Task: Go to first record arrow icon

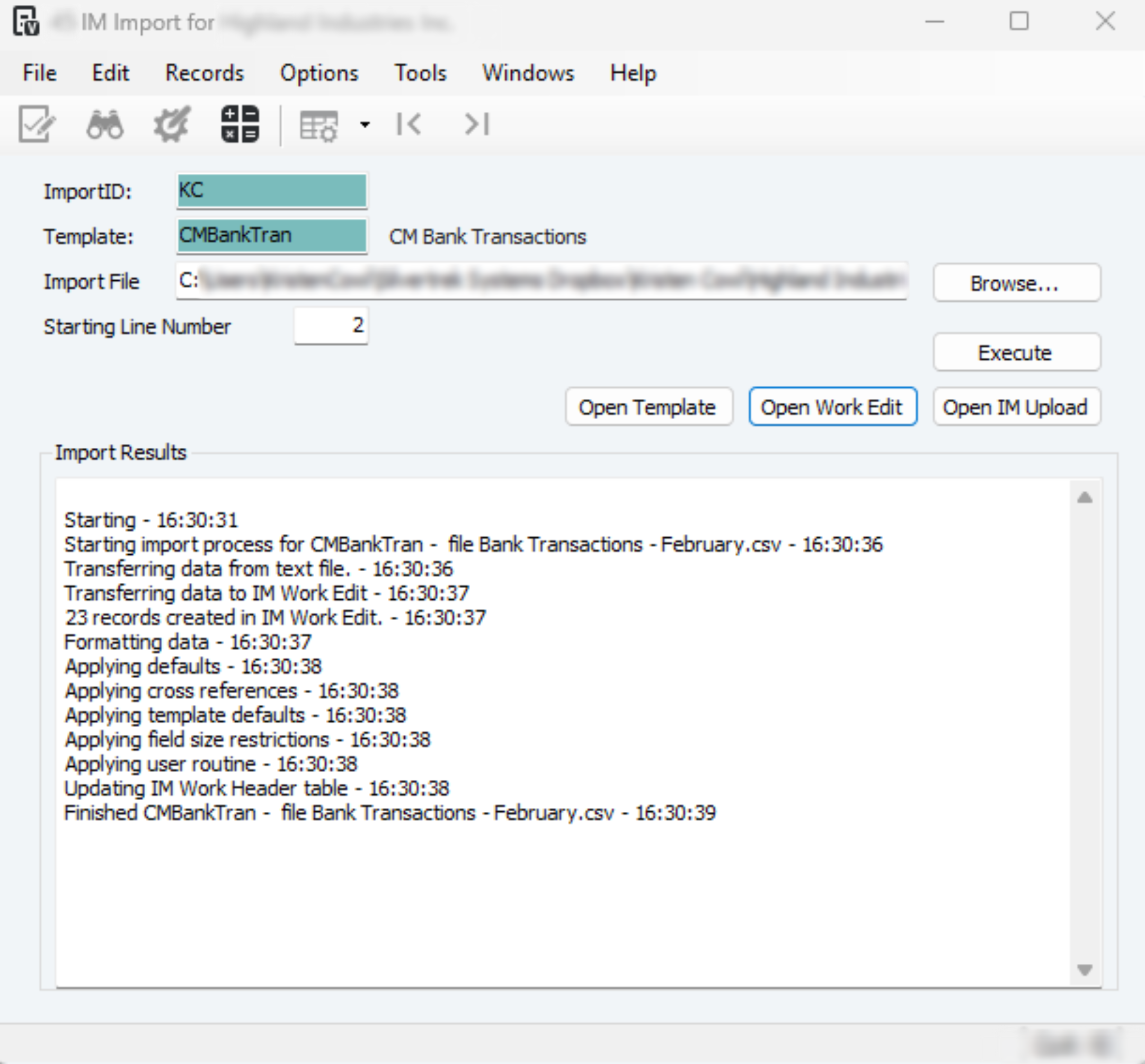Action: pos(409,124)
